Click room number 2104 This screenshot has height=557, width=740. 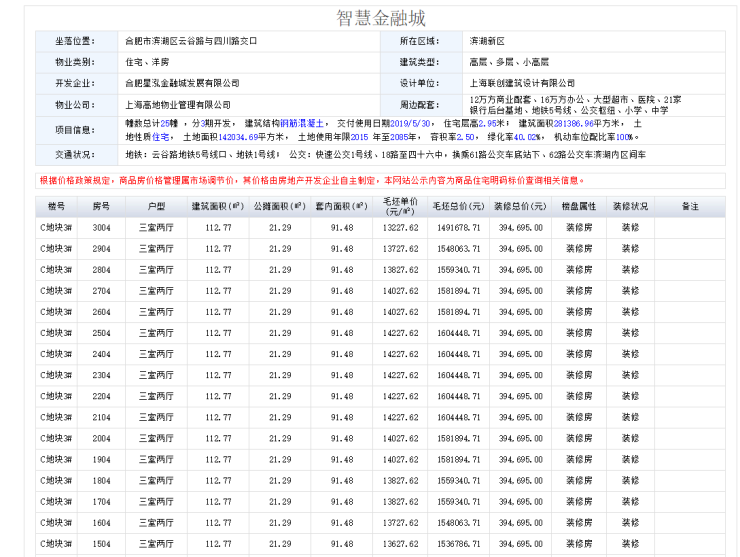click(101, 417)
